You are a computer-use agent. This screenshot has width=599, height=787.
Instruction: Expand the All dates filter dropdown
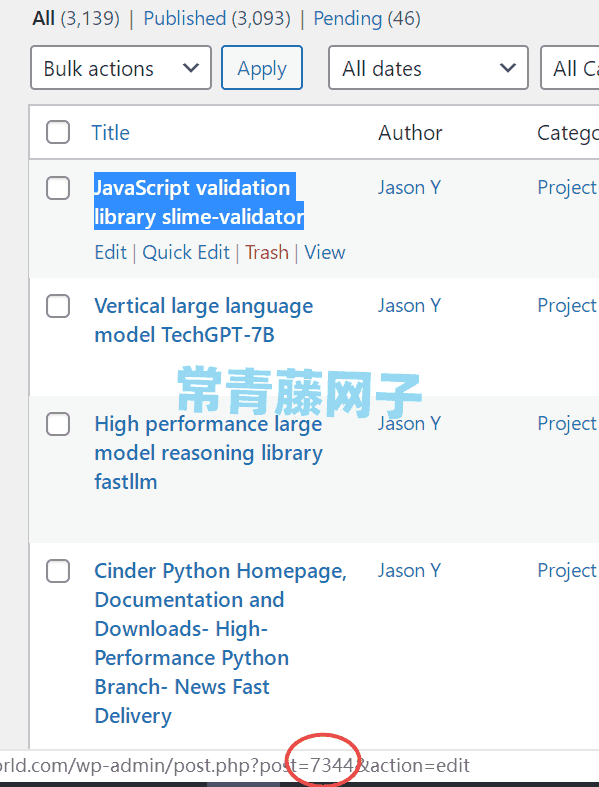click(428, 68)
